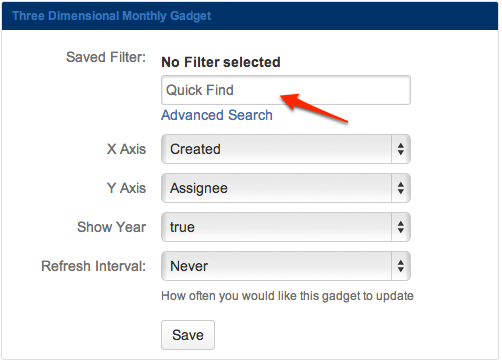Click the Y Axis label
This screenshot has height=363, width=502.
(126, 188)
